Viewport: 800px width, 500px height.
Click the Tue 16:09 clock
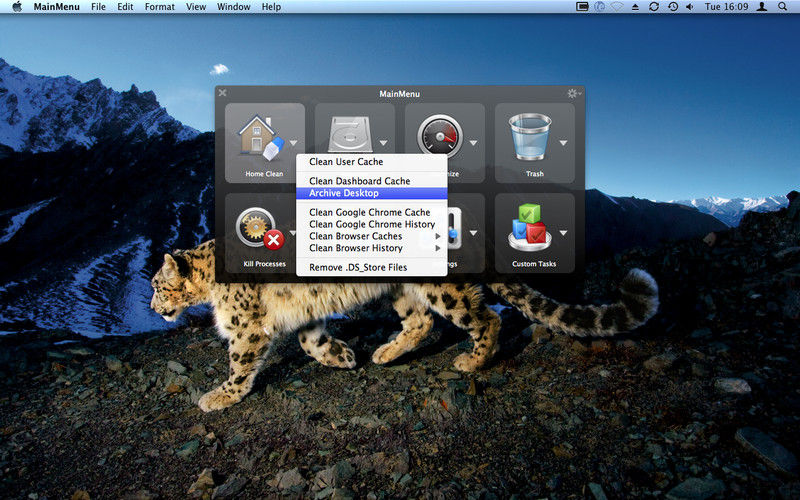(x=727, y=7)
